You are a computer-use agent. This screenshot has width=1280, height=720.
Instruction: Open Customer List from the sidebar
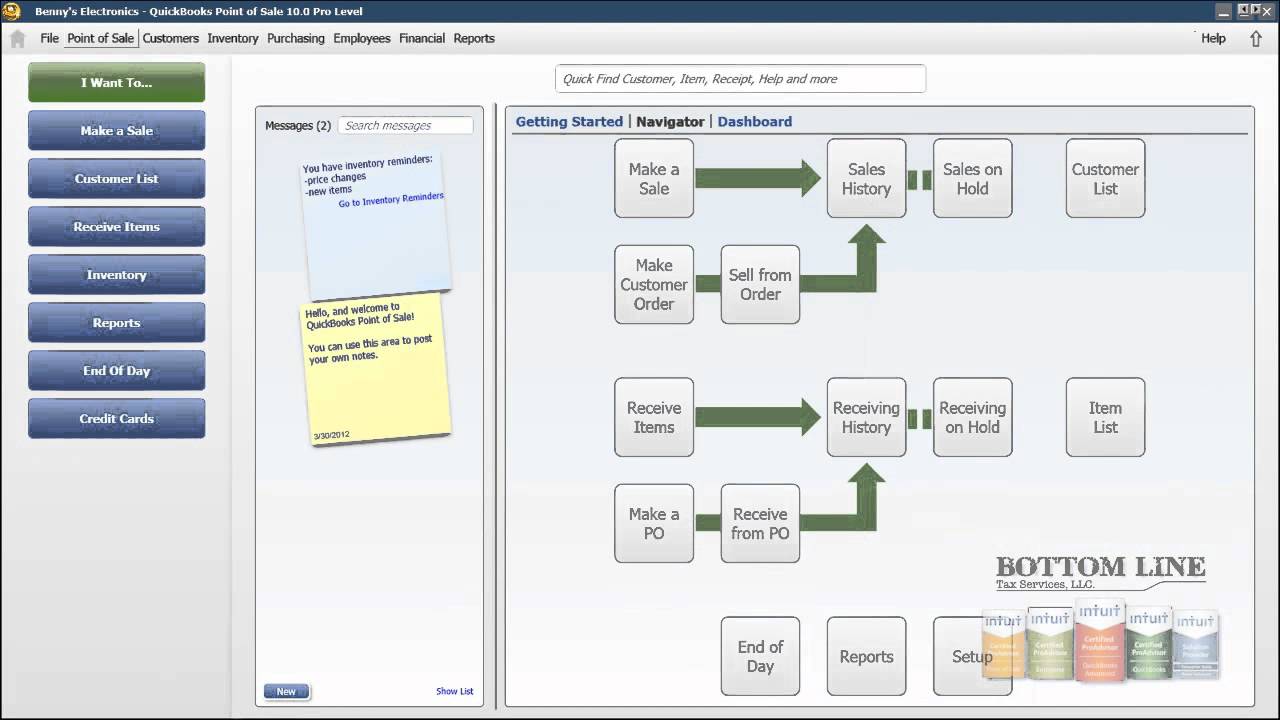(x=117, y=178)
